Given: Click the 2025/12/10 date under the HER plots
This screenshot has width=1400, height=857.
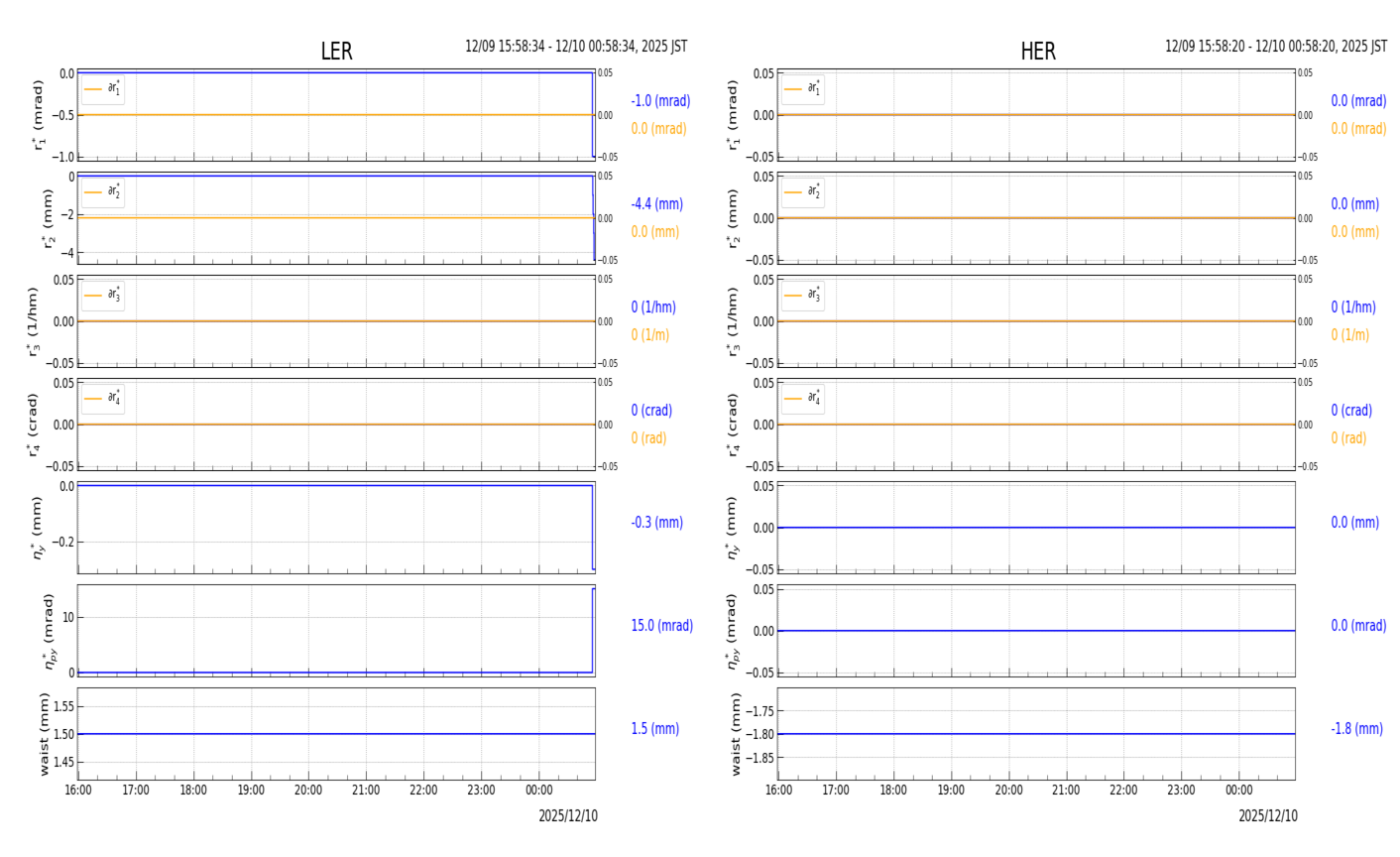Looking at the screenshot, I should pyautogui.click(x=1268, y=816).
